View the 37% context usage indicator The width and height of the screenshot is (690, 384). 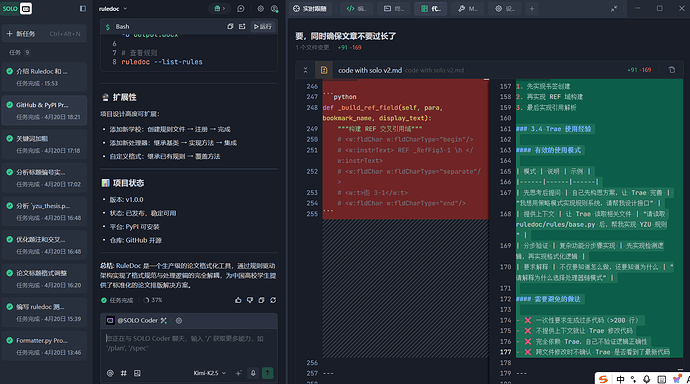153,300
